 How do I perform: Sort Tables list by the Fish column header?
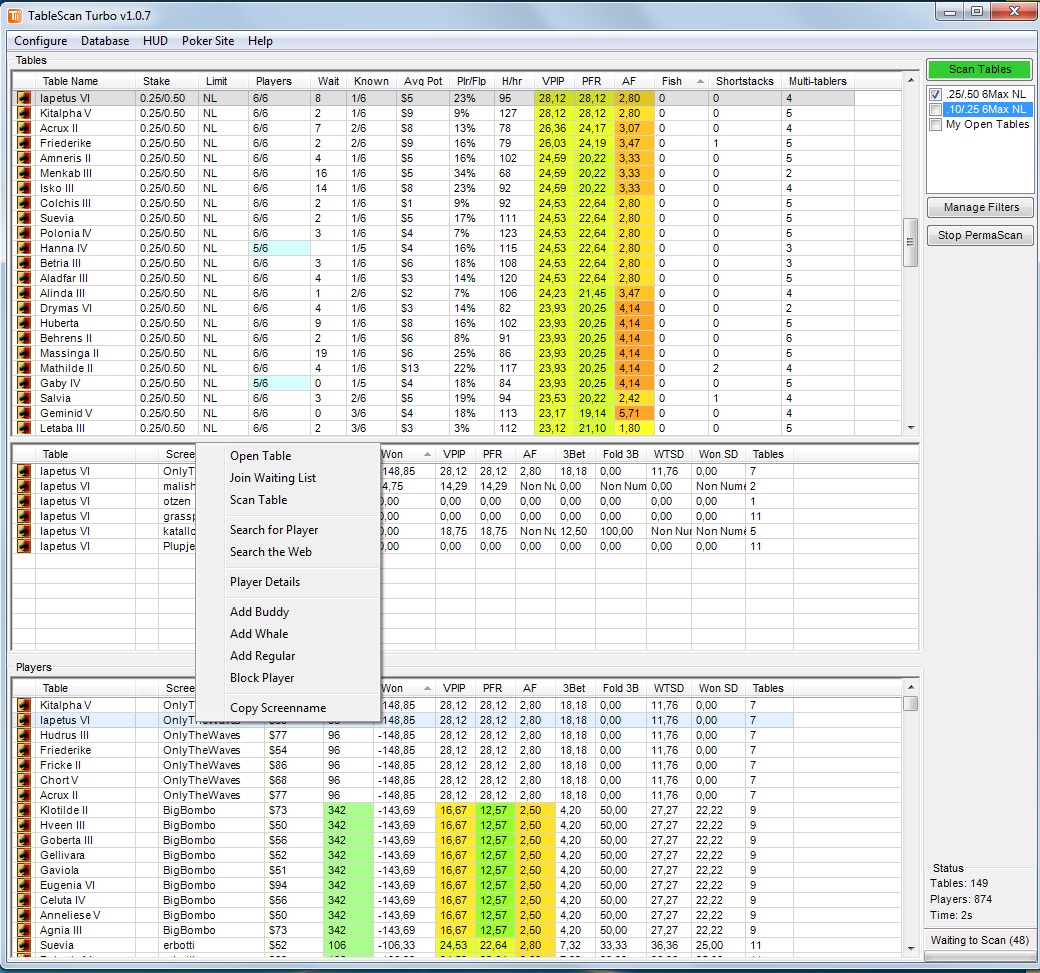pyautogui.click(x=681, y=81)
